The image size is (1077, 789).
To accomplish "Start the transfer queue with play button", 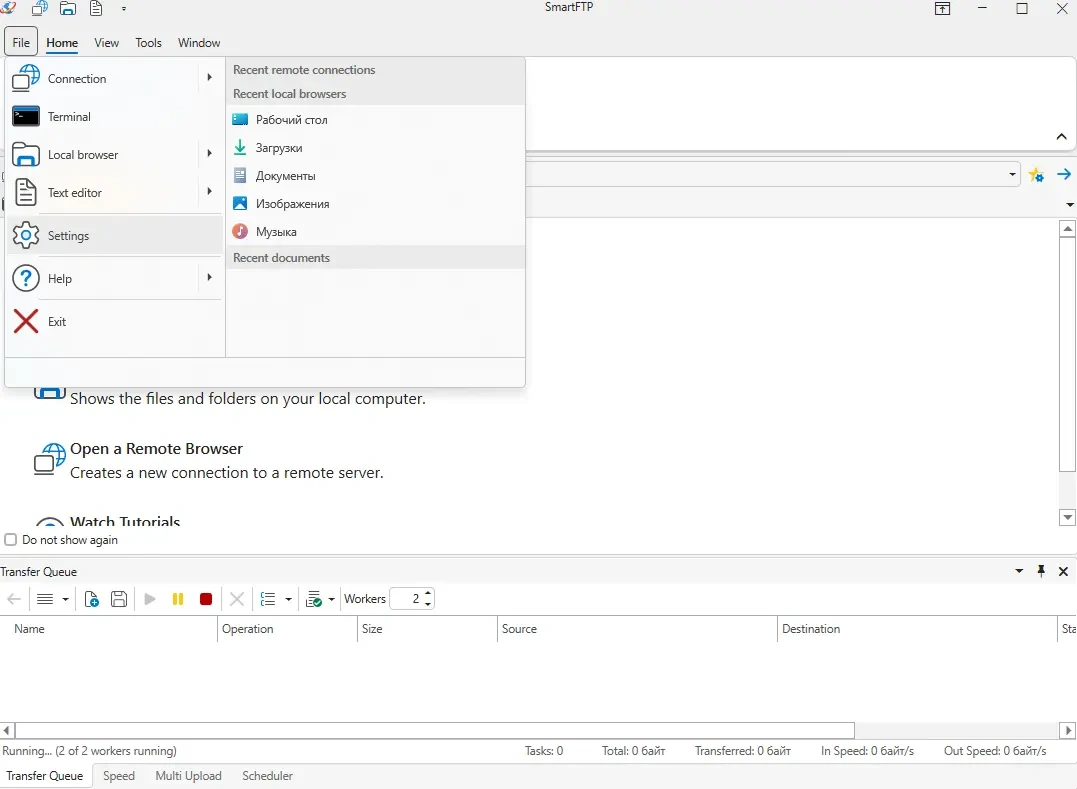I will click(x=150, y=599).
